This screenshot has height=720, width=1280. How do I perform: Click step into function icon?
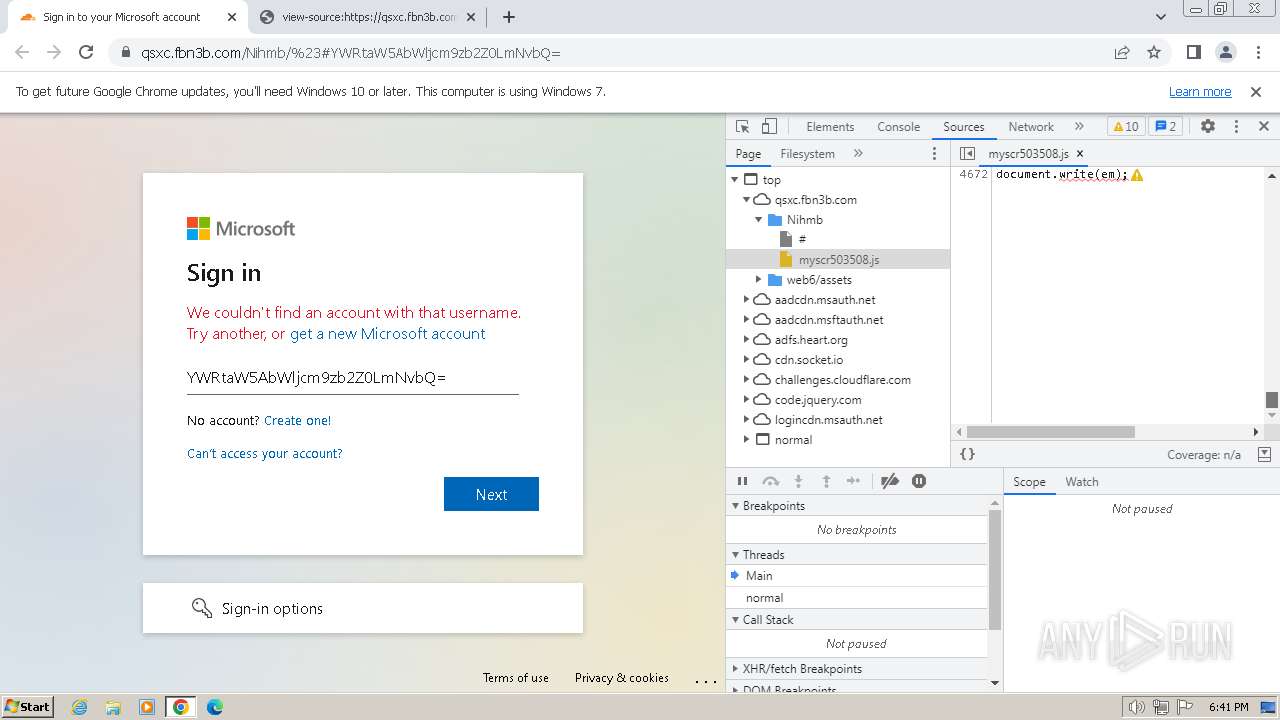click(x=798, y=481)
